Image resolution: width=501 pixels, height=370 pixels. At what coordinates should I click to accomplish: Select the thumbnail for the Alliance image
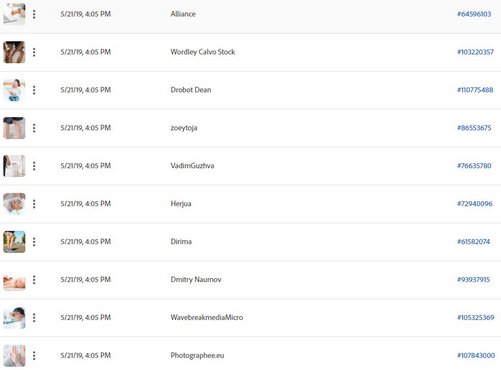click(x=14, y=14)
